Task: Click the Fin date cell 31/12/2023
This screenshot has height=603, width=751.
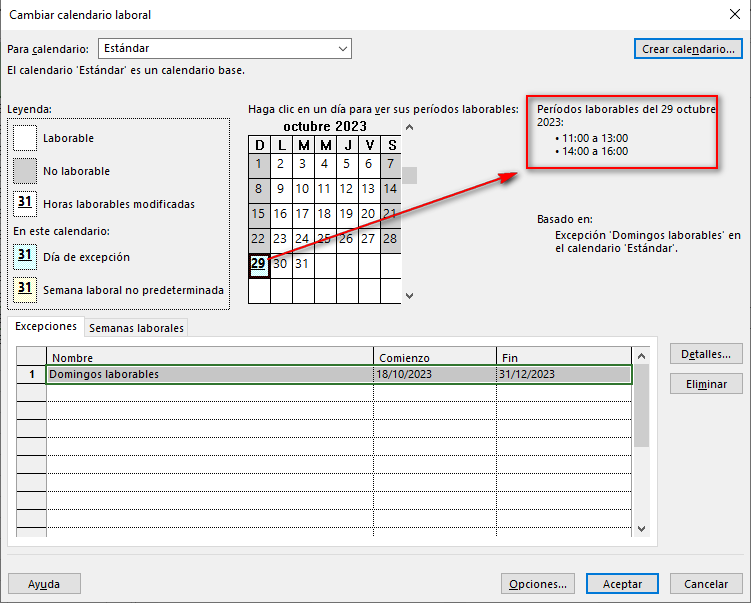Action: (564, 374)
